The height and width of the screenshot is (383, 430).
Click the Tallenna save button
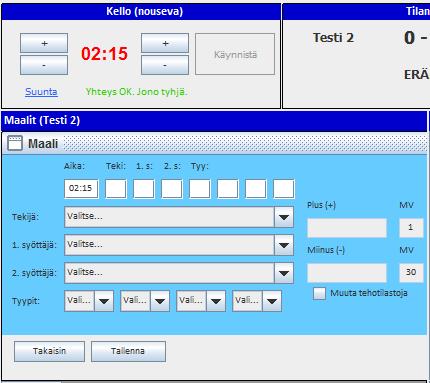[128, 351]
